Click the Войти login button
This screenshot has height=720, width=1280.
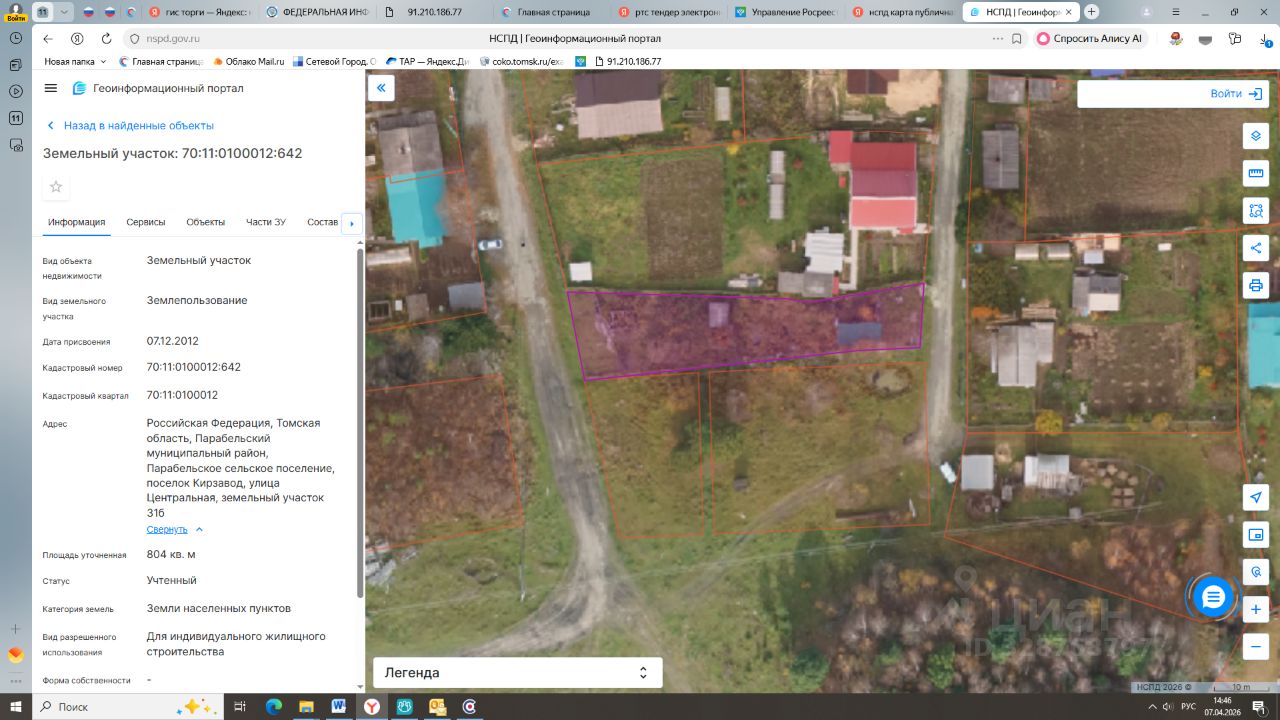click(1238, 93)
